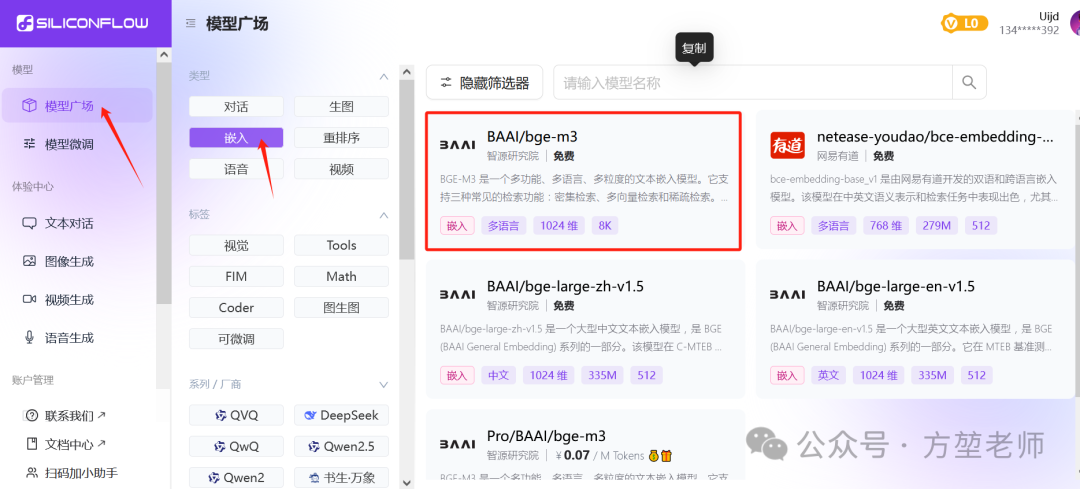Filter by the Qwen2 series
The width and height of the screenshot is (1080, 489).
coord(236,477)
